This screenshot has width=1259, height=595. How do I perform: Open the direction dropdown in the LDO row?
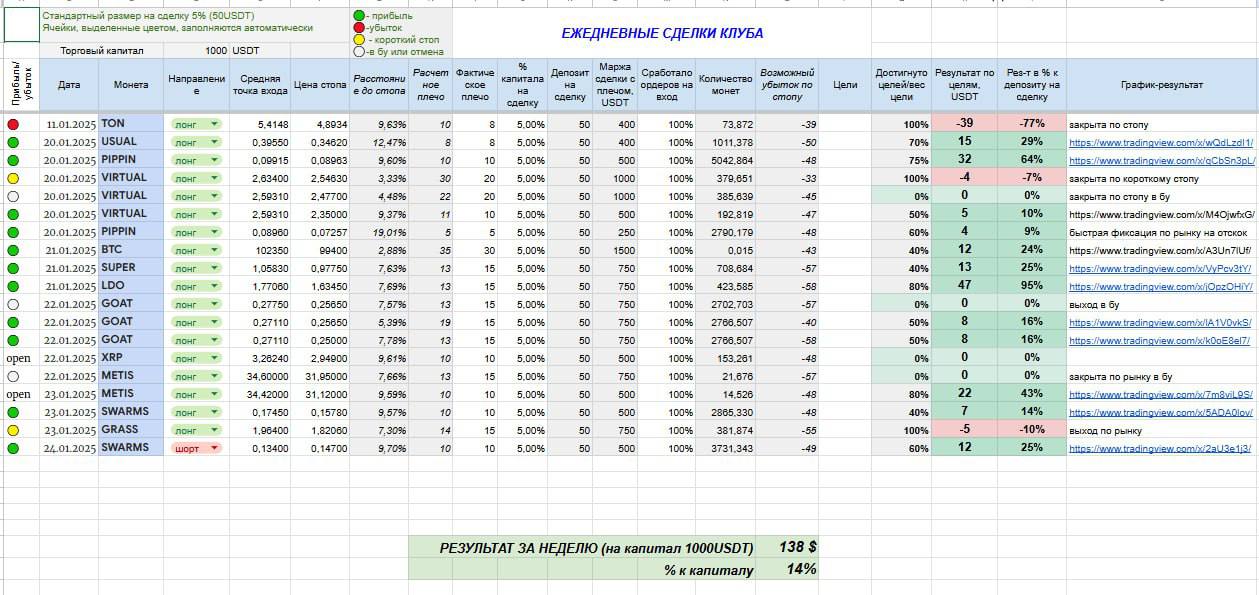[196, 286]
